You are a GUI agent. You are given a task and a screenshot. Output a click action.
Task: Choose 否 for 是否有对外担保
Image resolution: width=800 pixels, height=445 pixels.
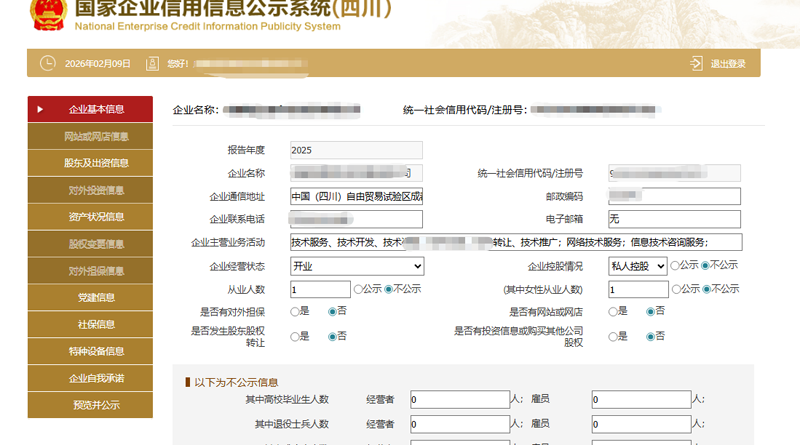[332, 311]
